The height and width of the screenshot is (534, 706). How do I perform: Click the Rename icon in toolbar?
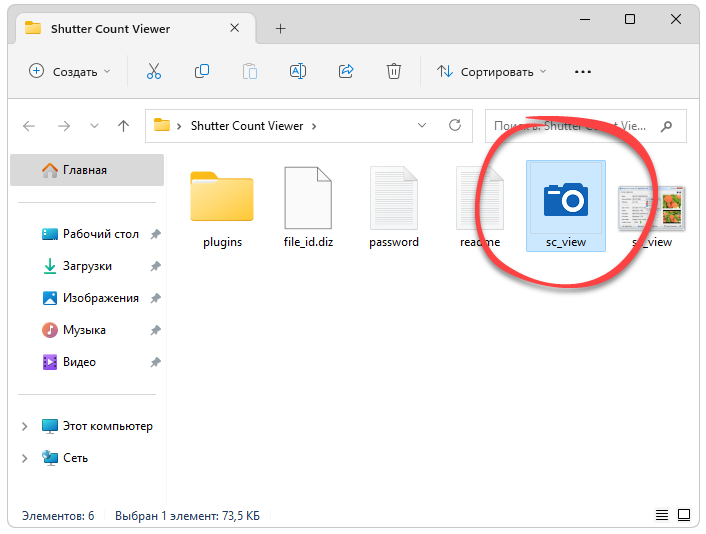[x=298, y=71]
